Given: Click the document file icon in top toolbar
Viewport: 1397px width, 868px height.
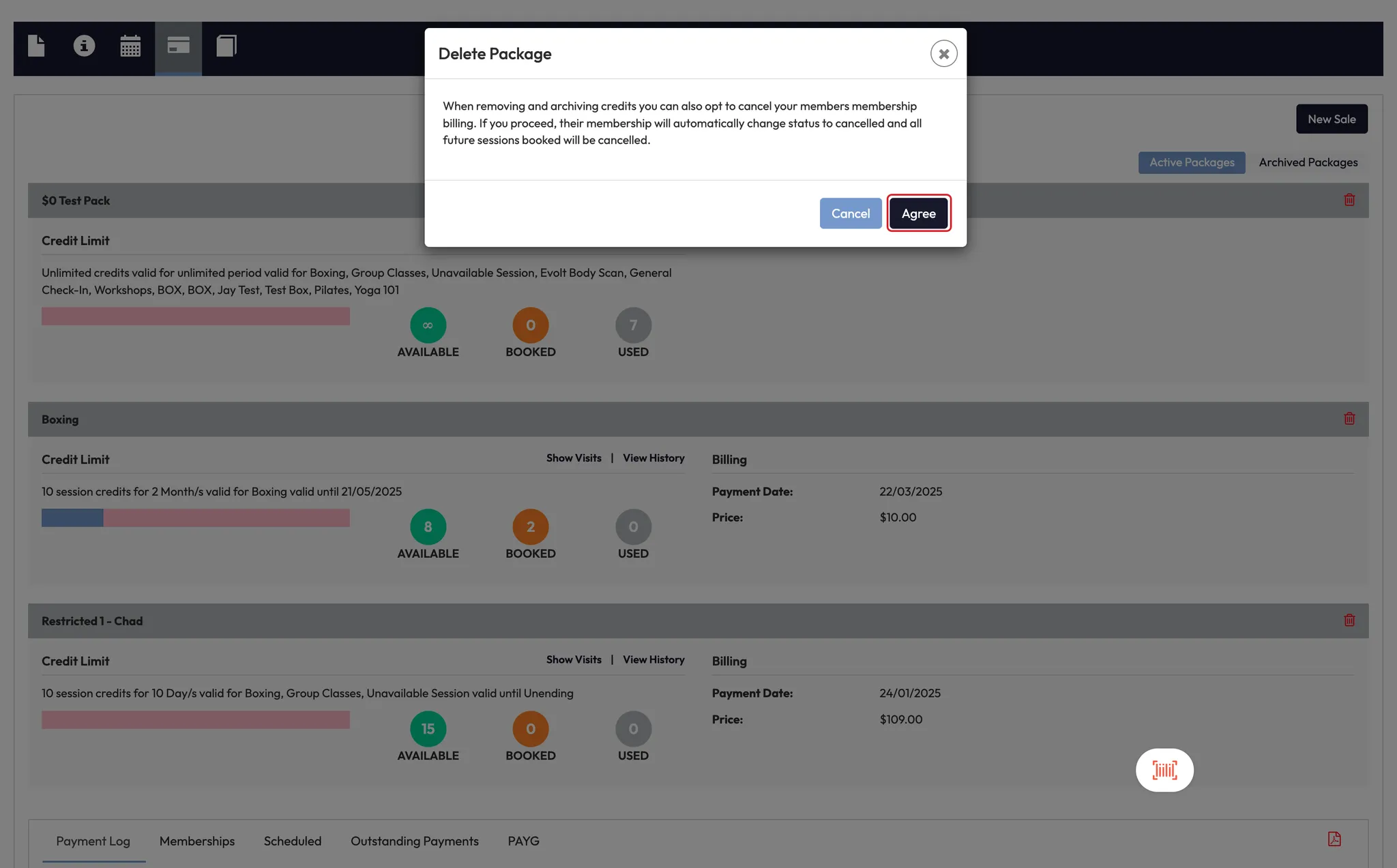Looking at the screenshot, I should pyautogui.click(x=36, y=46).
